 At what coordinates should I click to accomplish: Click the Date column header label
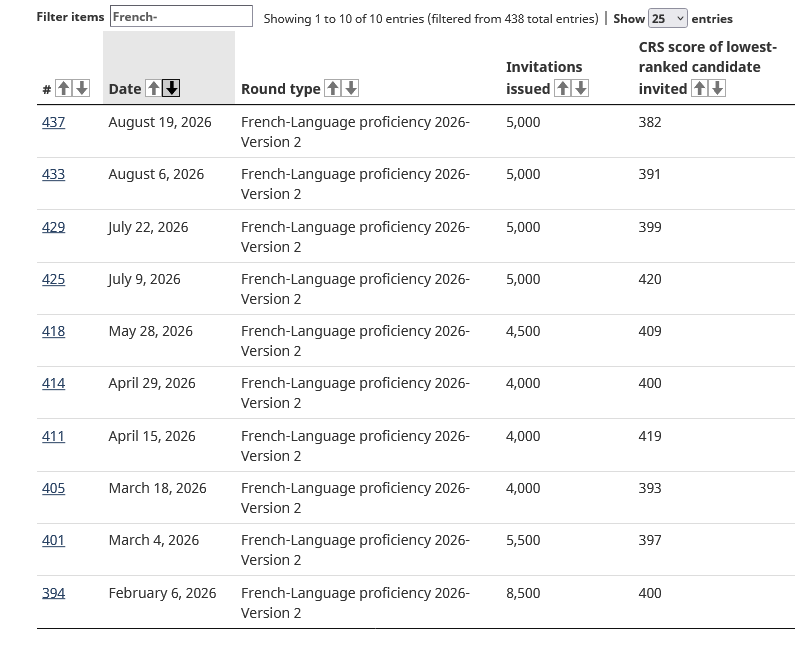(125, 89)
